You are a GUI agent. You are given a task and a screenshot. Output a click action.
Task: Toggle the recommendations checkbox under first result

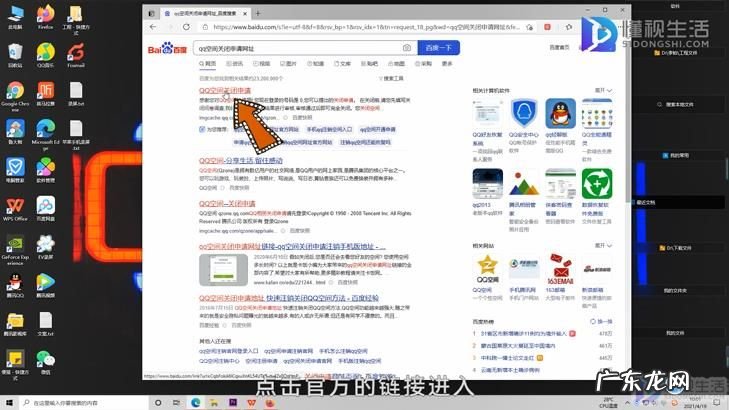coord(202,129)
